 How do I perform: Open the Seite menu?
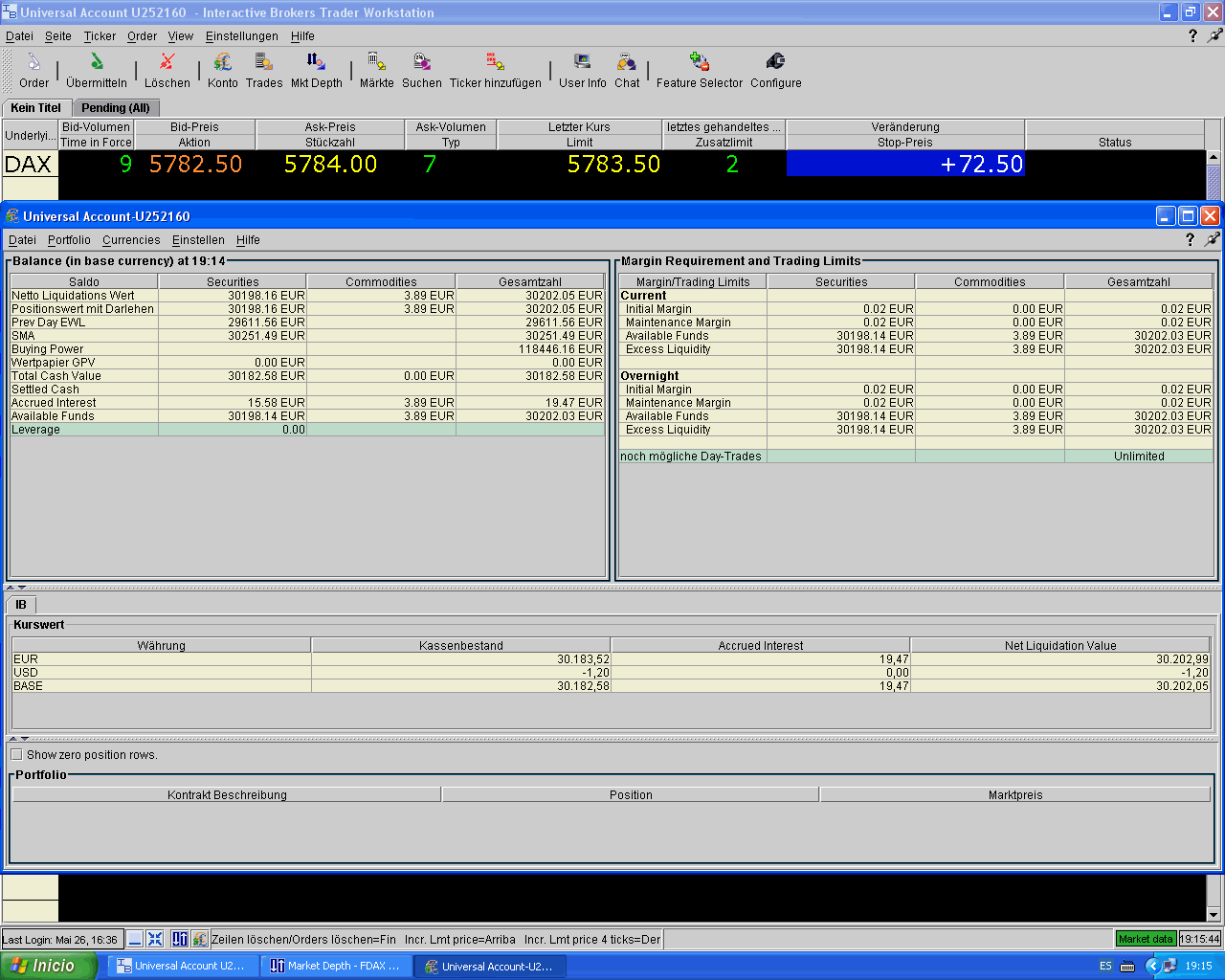(58, 36)
